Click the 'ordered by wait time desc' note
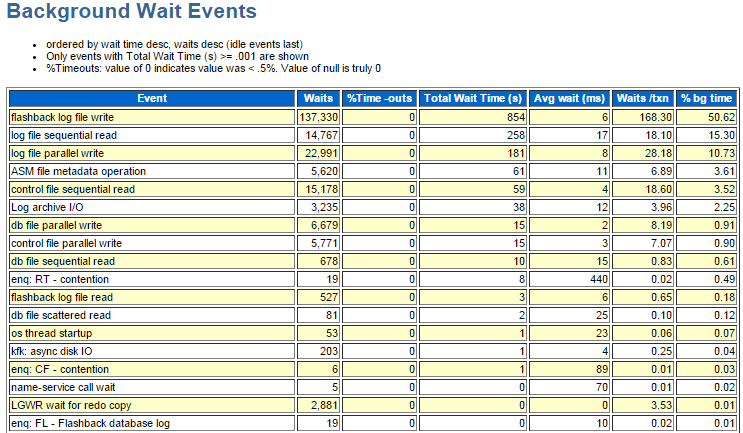 coord(174,44)
